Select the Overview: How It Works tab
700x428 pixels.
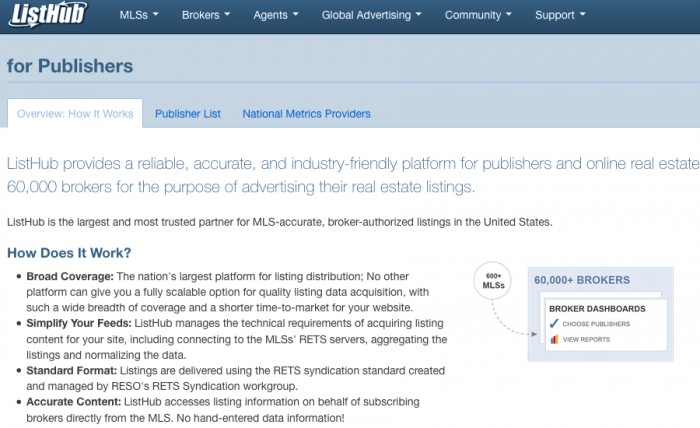click(x=75, y=114)
